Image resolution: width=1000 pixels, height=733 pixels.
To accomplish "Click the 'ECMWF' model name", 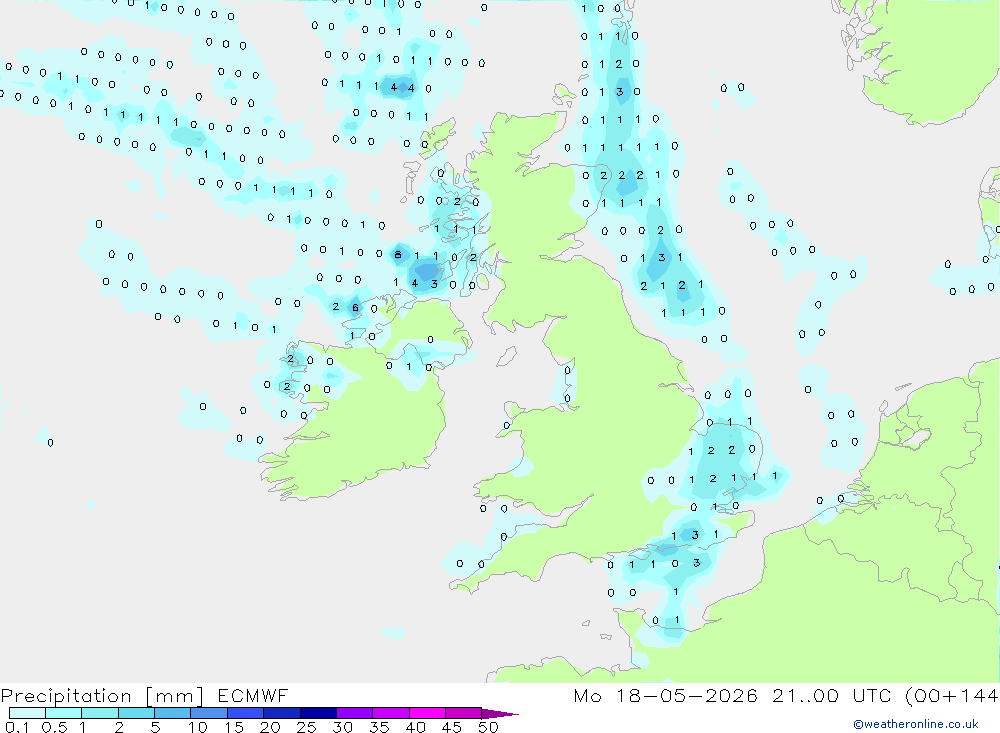I will click(253, 695).
